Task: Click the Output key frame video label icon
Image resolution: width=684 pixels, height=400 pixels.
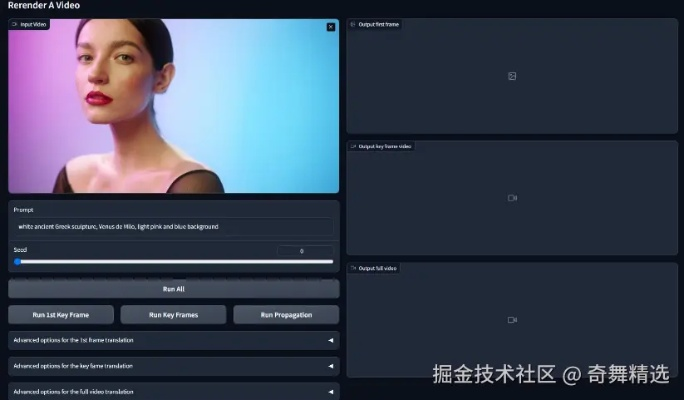Action: coord(353,146)
